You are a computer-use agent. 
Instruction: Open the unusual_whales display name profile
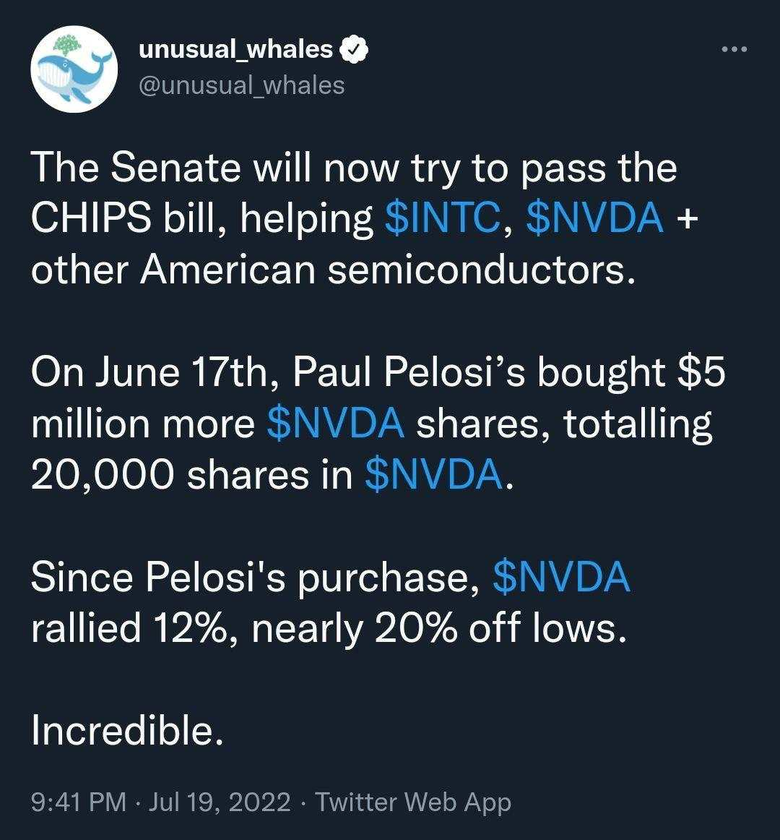[x=236, y=50]
